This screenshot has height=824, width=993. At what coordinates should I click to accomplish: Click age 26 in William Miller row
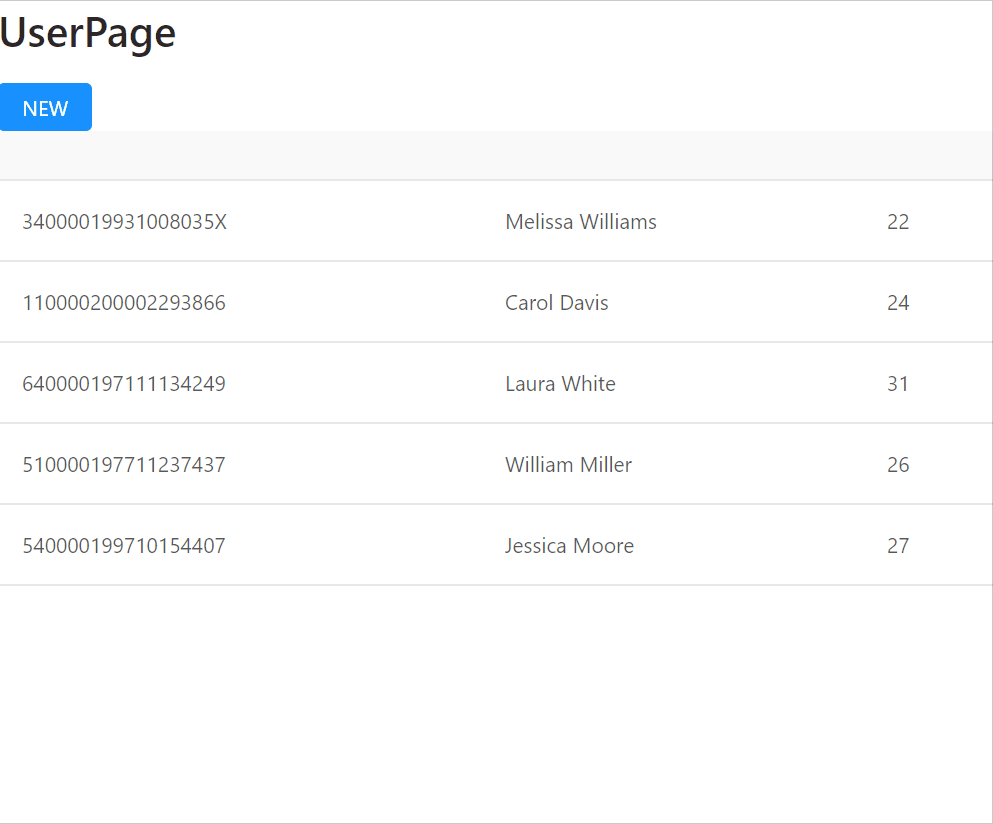pyautogui.click(x=898, y=465)
